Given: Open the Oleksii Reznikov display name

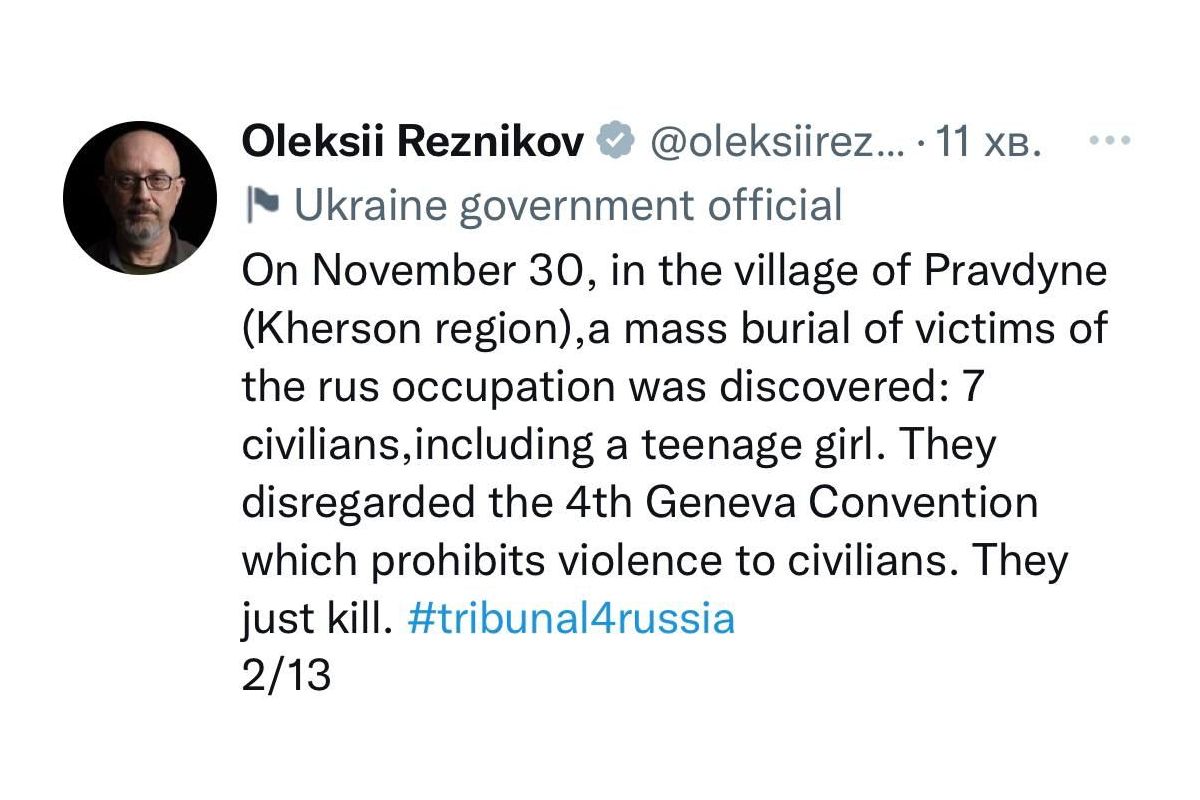Looking at the screenshot, I should pos(412,145).
